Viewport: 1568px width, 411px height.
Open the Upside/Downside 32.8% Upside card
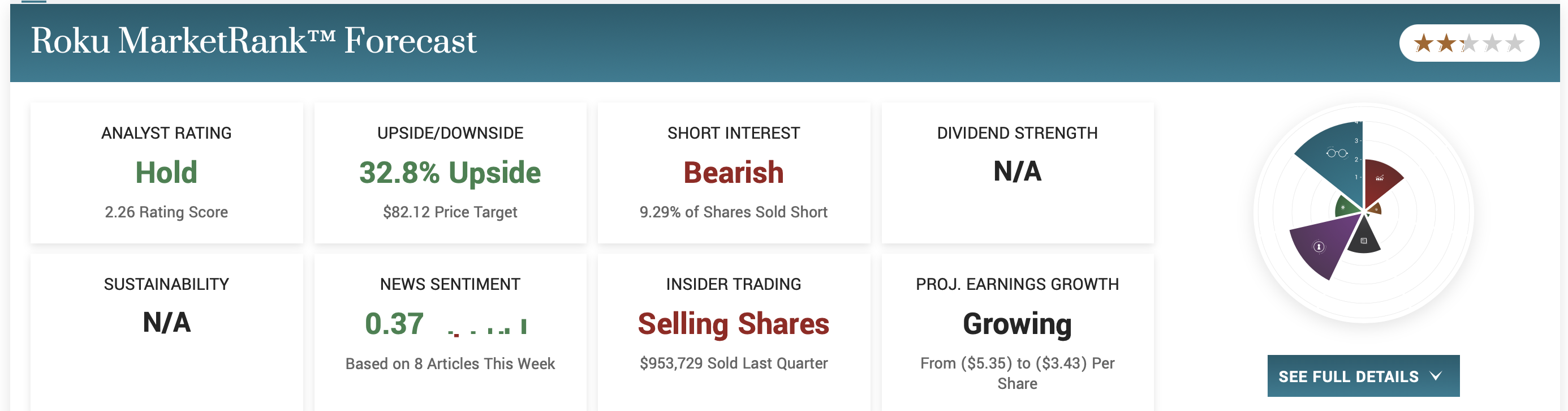pyautogui.click(x=450, y=172)
